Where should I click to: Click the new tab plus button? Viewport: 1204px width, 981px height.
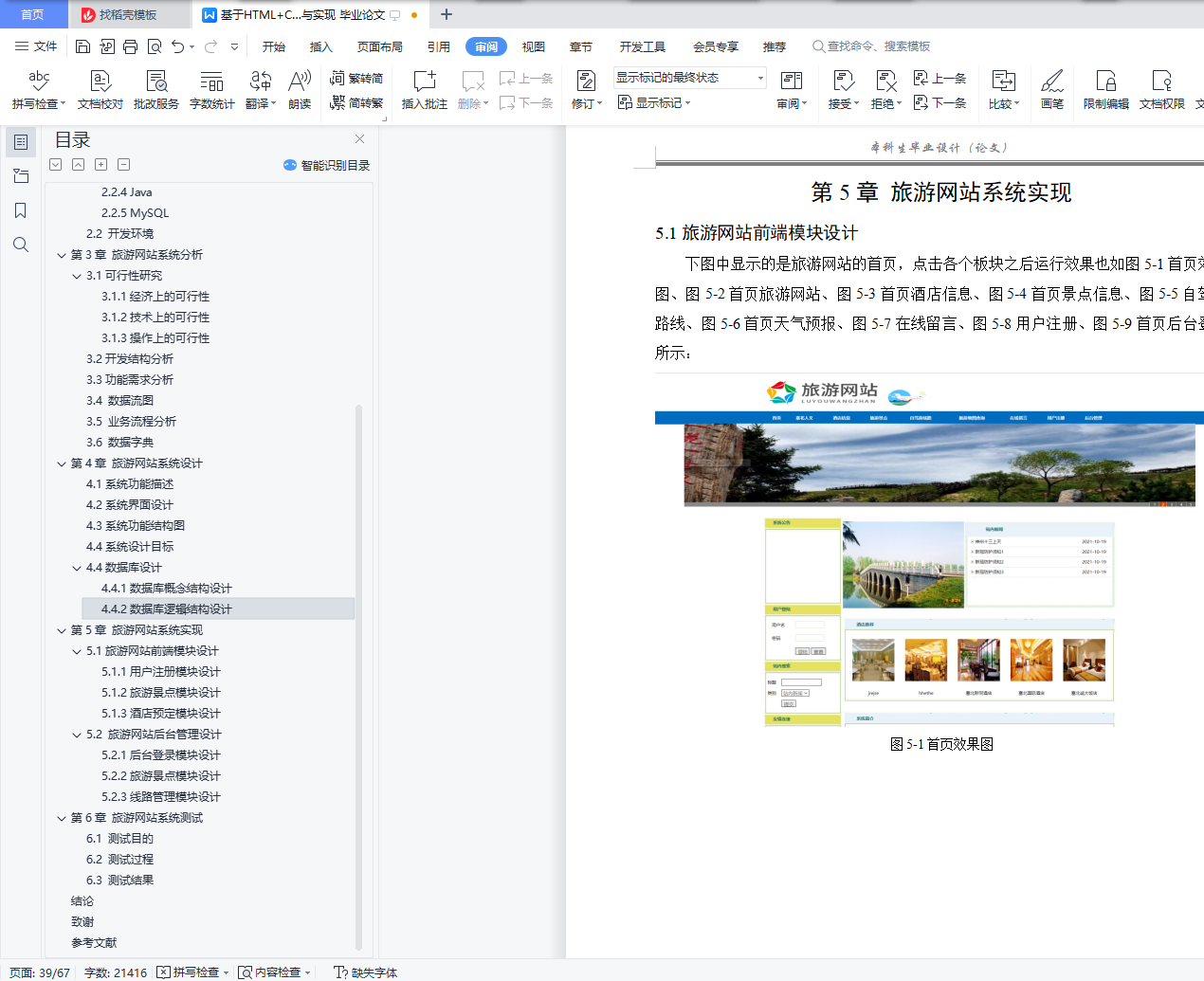447,14
